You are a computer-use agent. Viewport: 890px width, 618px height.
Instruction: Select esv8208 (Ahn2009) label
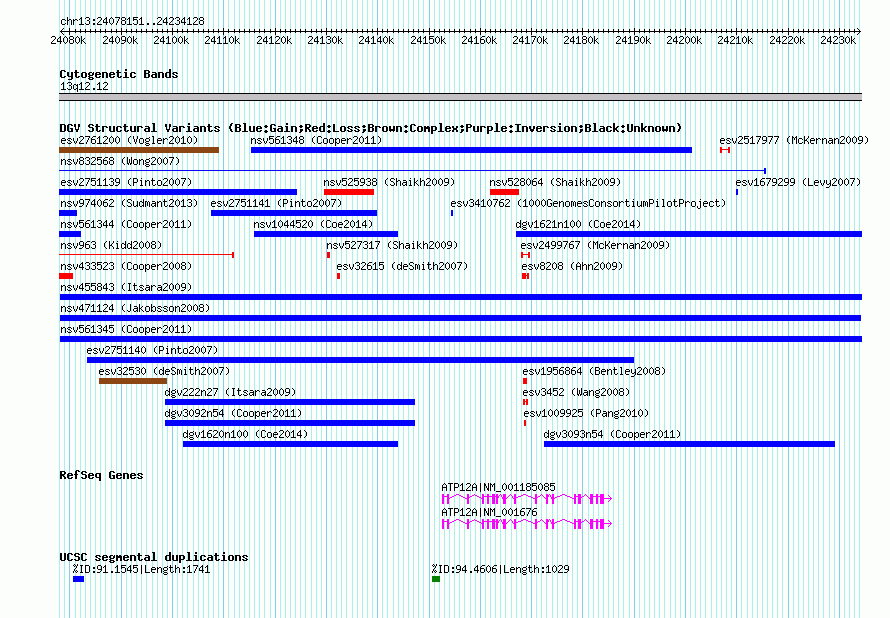tap(572, 266)
